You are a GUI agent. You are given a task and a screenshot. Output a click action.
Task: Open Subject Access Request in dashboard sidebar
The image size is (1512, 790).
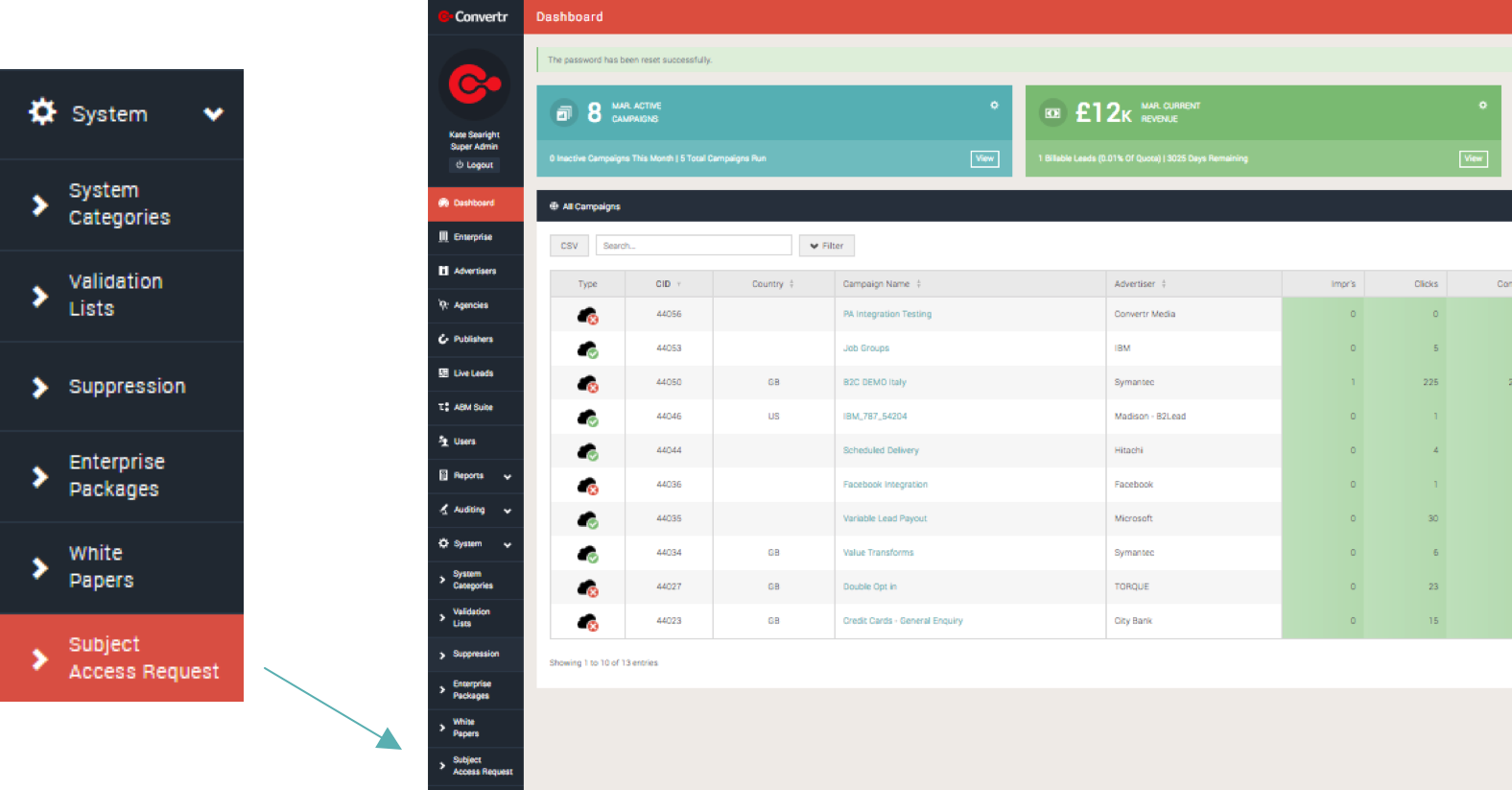tap(476, 766)
